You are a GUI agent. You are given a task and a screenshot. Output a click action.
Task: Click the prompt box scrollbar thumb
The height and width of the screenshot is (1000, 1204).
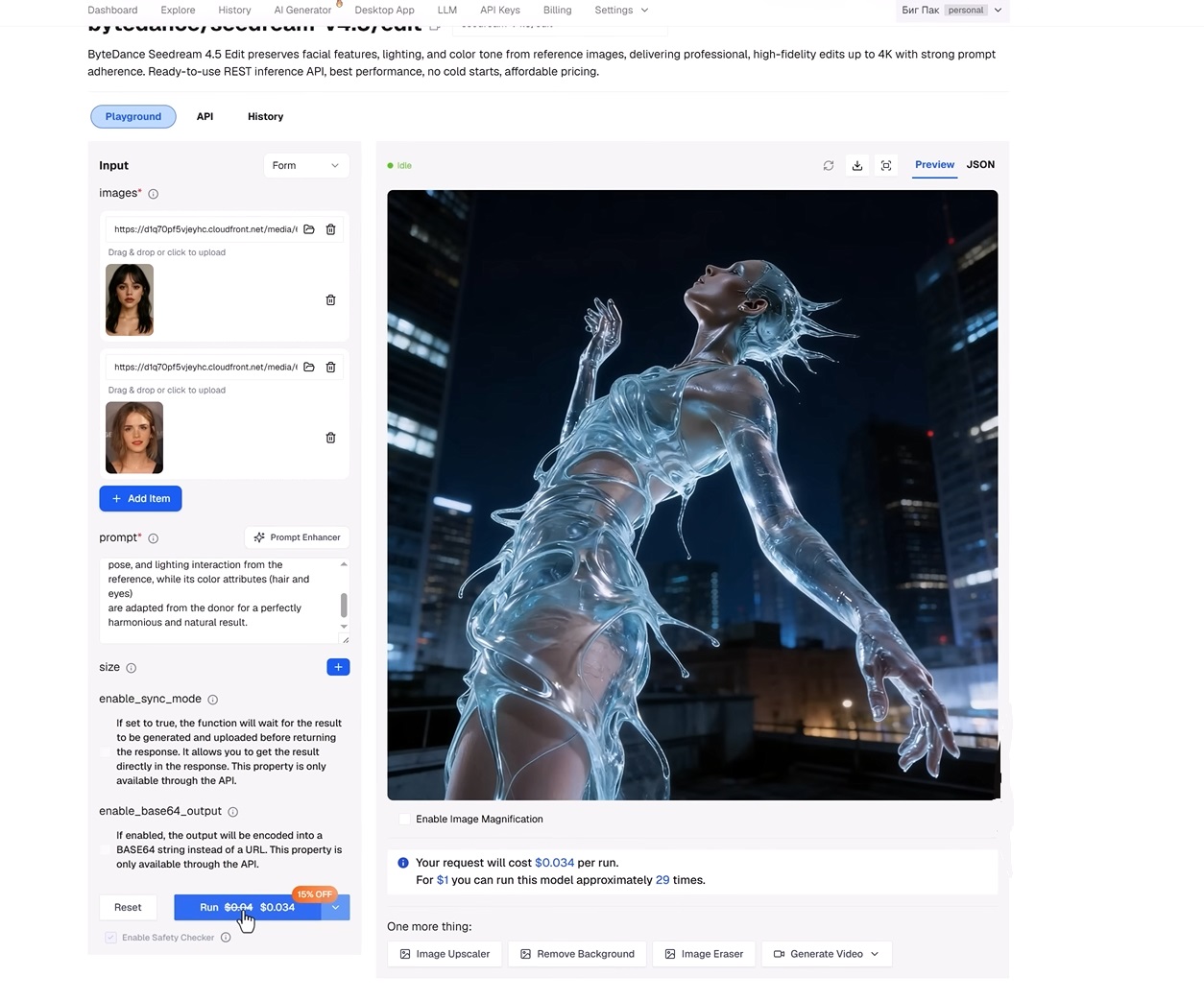click(x=344, y=605)
